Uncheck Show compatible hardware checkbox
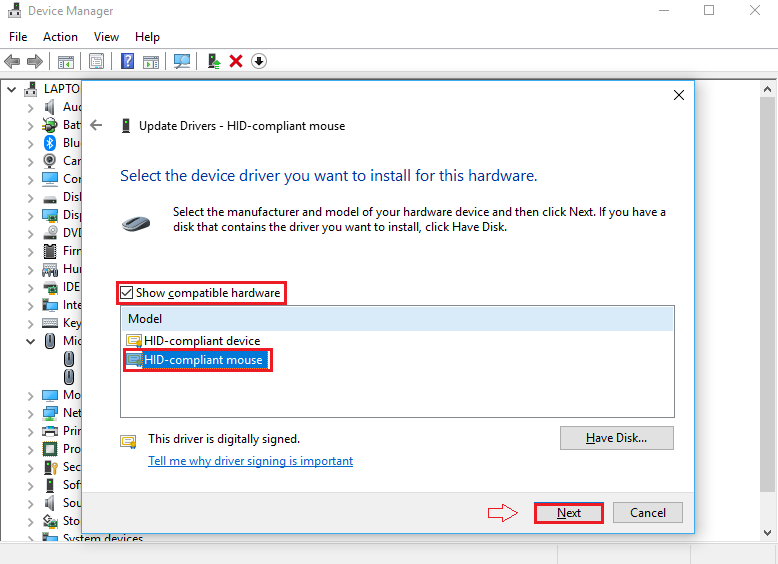 126,293
